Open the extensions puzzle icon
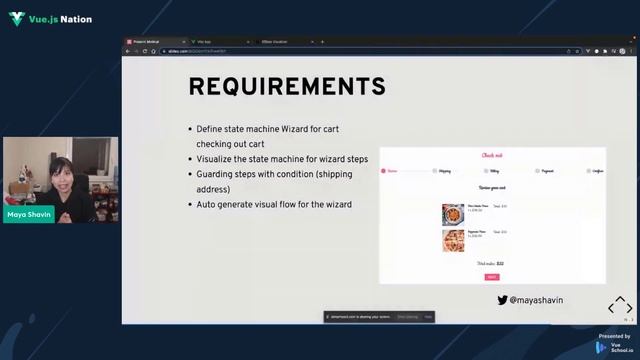Screen dimensions: 640x360 [x=605, y=51]
